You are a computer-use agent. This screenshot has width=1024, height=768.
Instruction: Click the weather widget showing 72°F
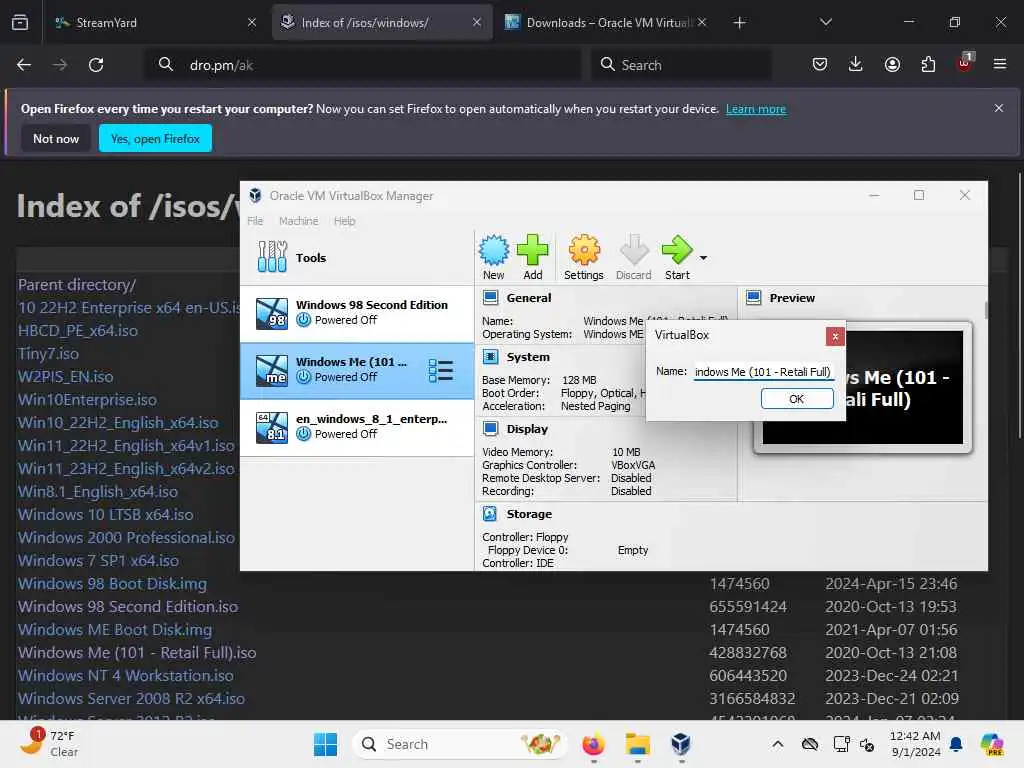49,744
